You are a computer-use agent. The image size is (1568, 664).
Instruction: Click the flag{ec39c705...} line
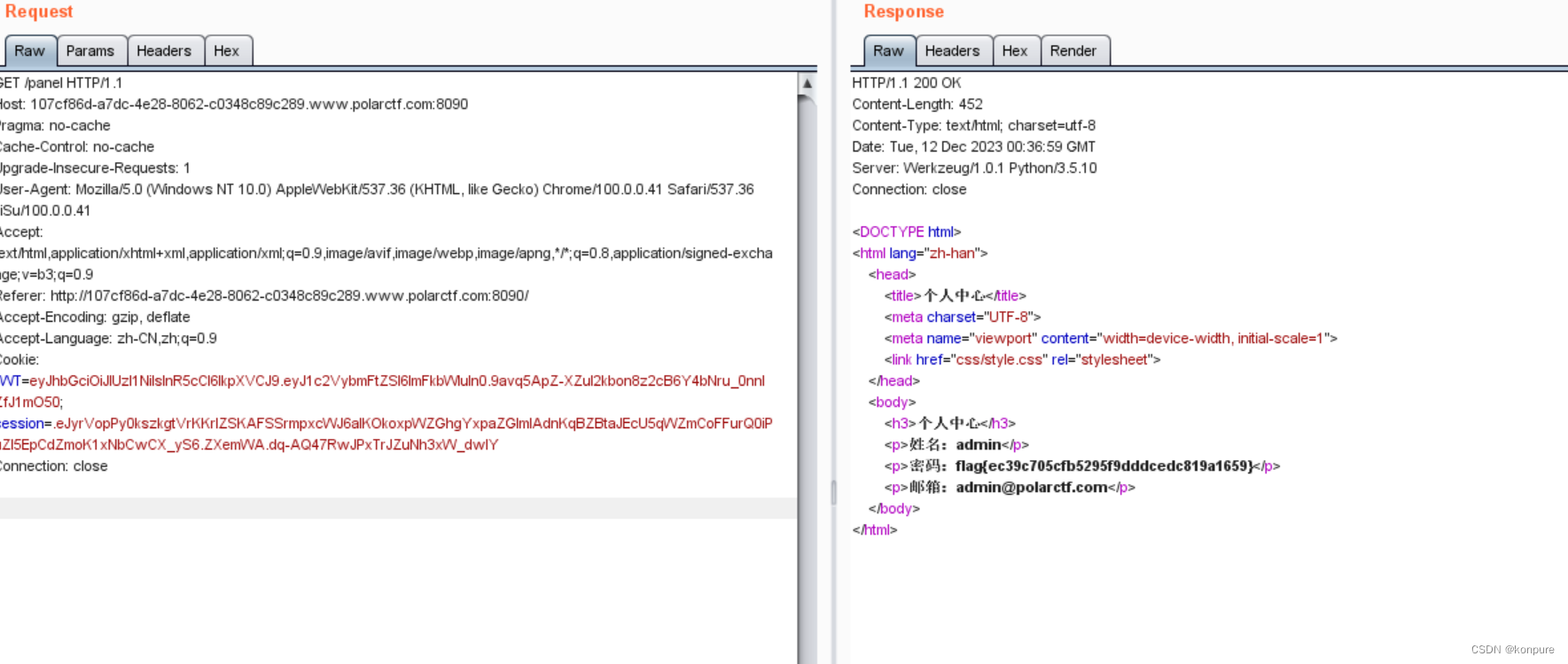[x=1082, y=465]
